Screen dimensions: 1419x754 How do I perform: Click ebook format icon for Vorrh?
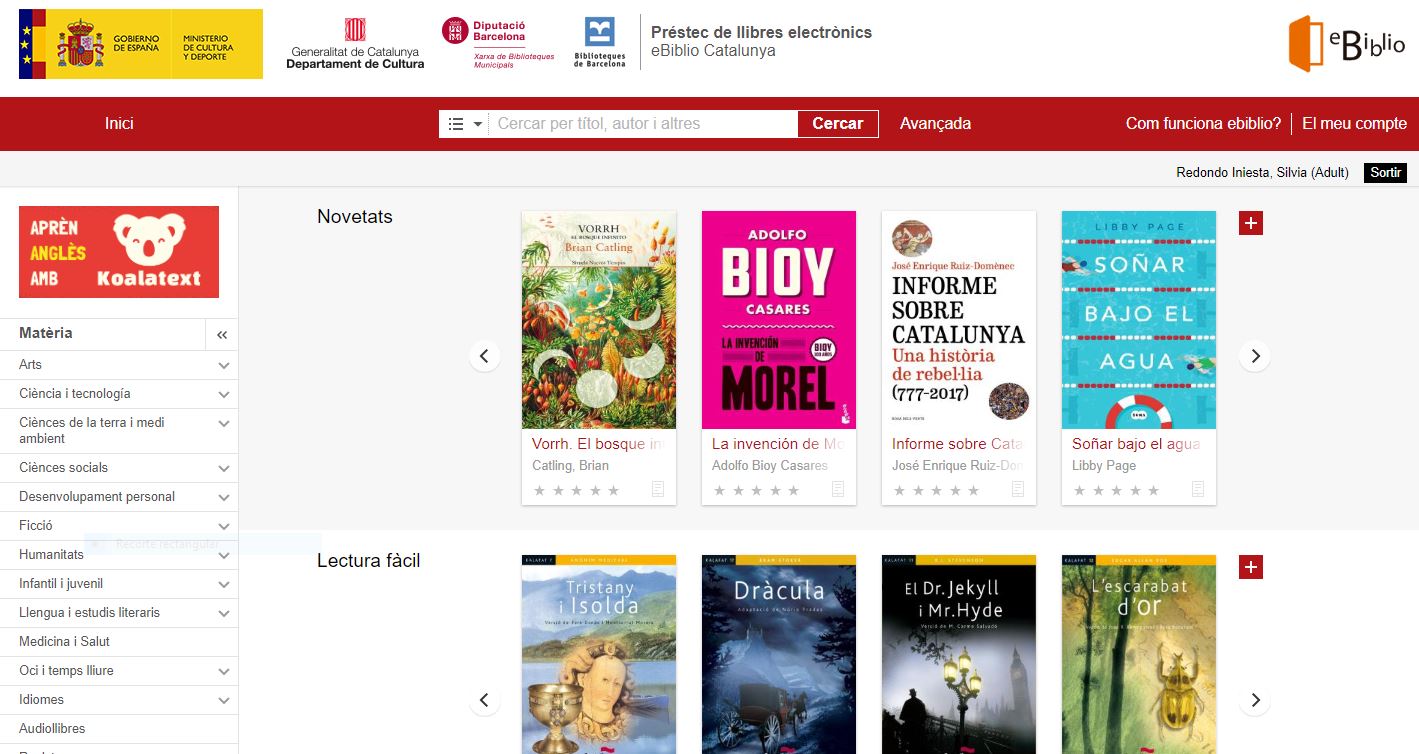click(658, 489)
